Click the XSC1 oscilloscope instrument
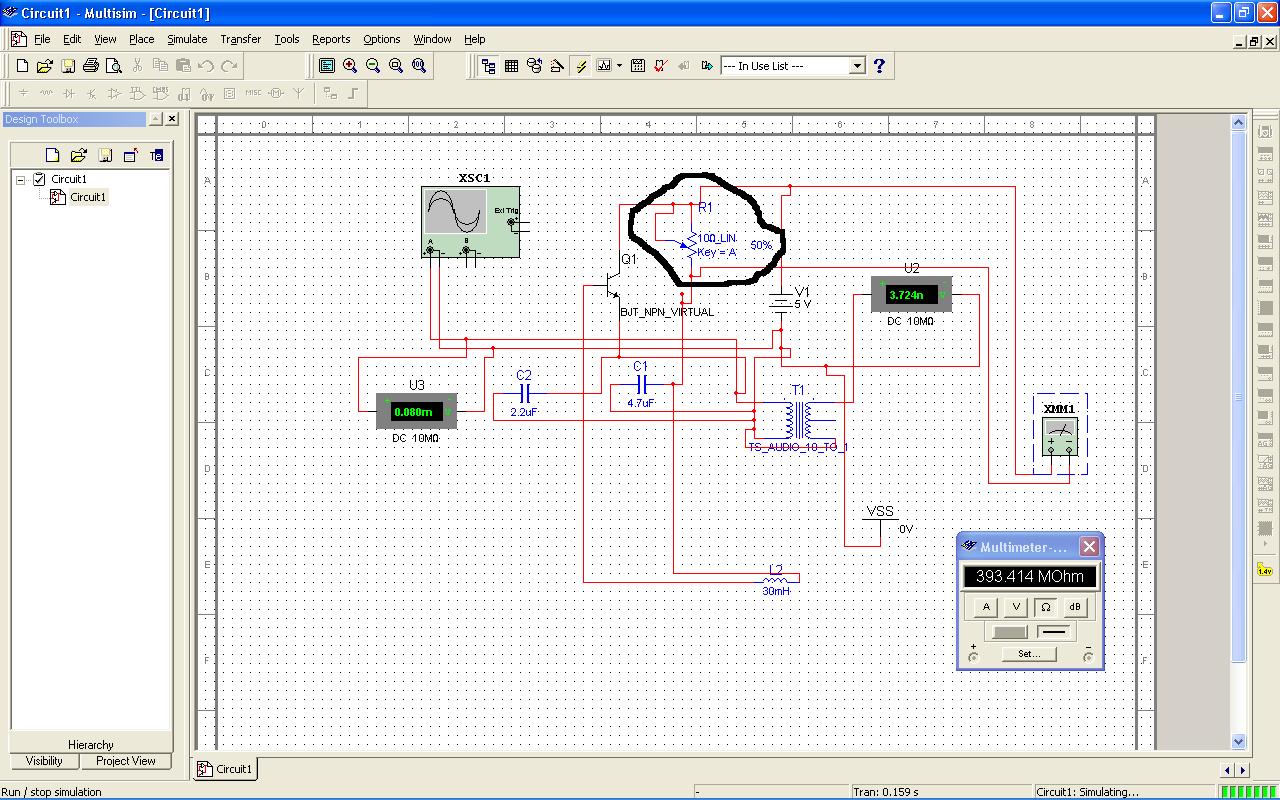Viewport: 1280px width, 800px height. (x=470, y=222)
